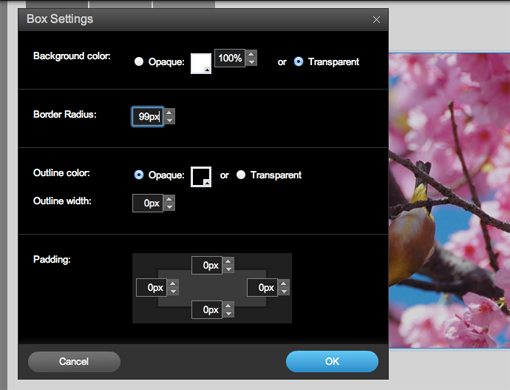Select the Transparent background color option
This screenshot has height=390, width=510.
point(298,62)
